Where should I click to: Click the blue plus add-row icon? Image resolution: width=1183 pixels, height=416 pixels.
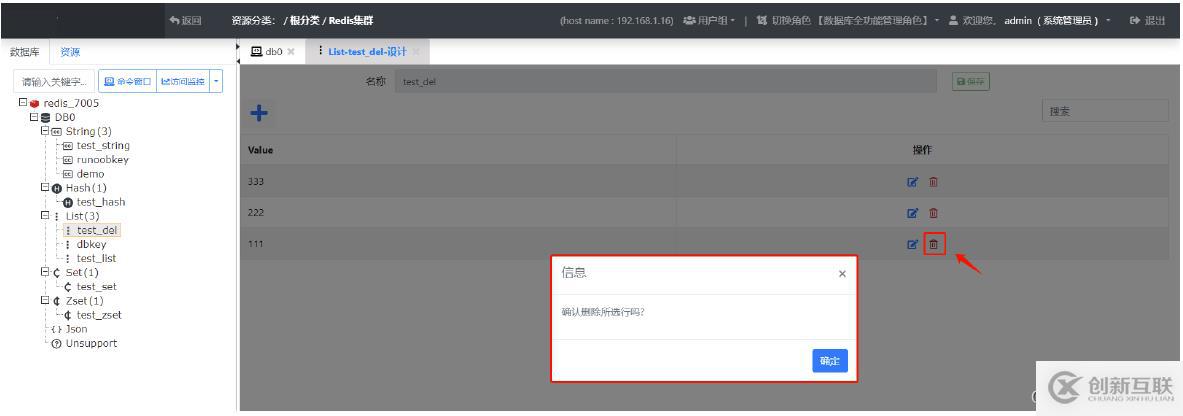259,113
